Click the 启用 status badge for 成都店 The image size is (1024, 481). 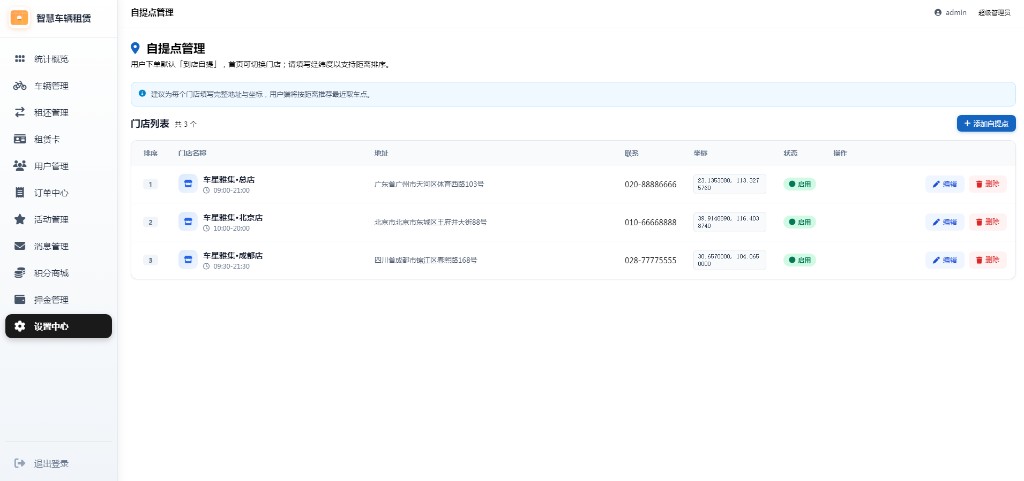pyautogui.click(x=799, y=260)
